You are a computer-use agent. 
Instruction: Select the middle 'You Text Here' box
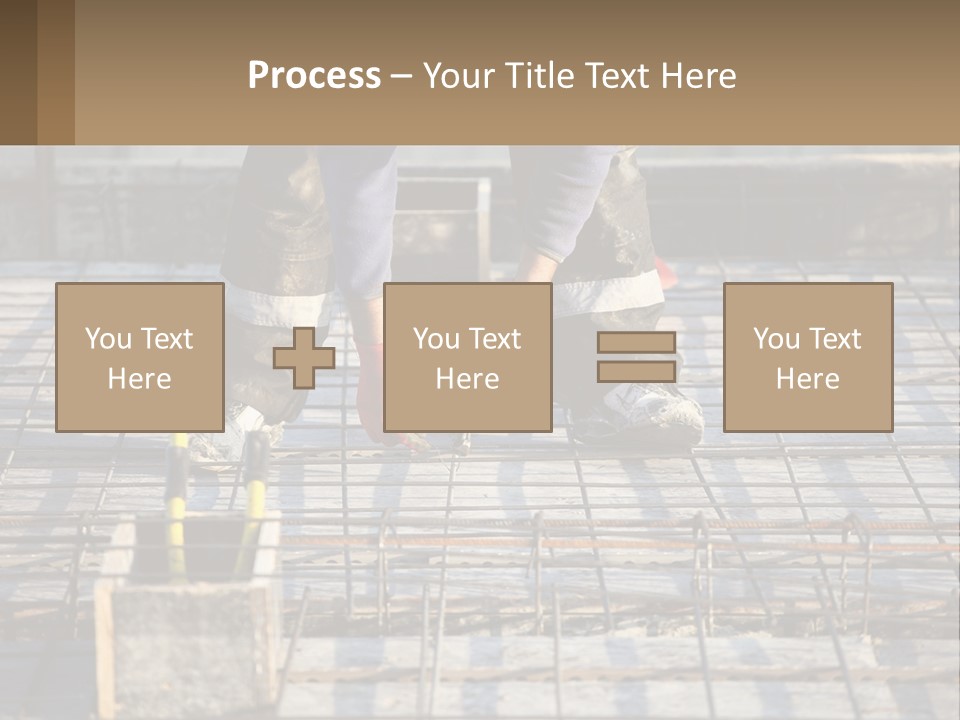467,358
